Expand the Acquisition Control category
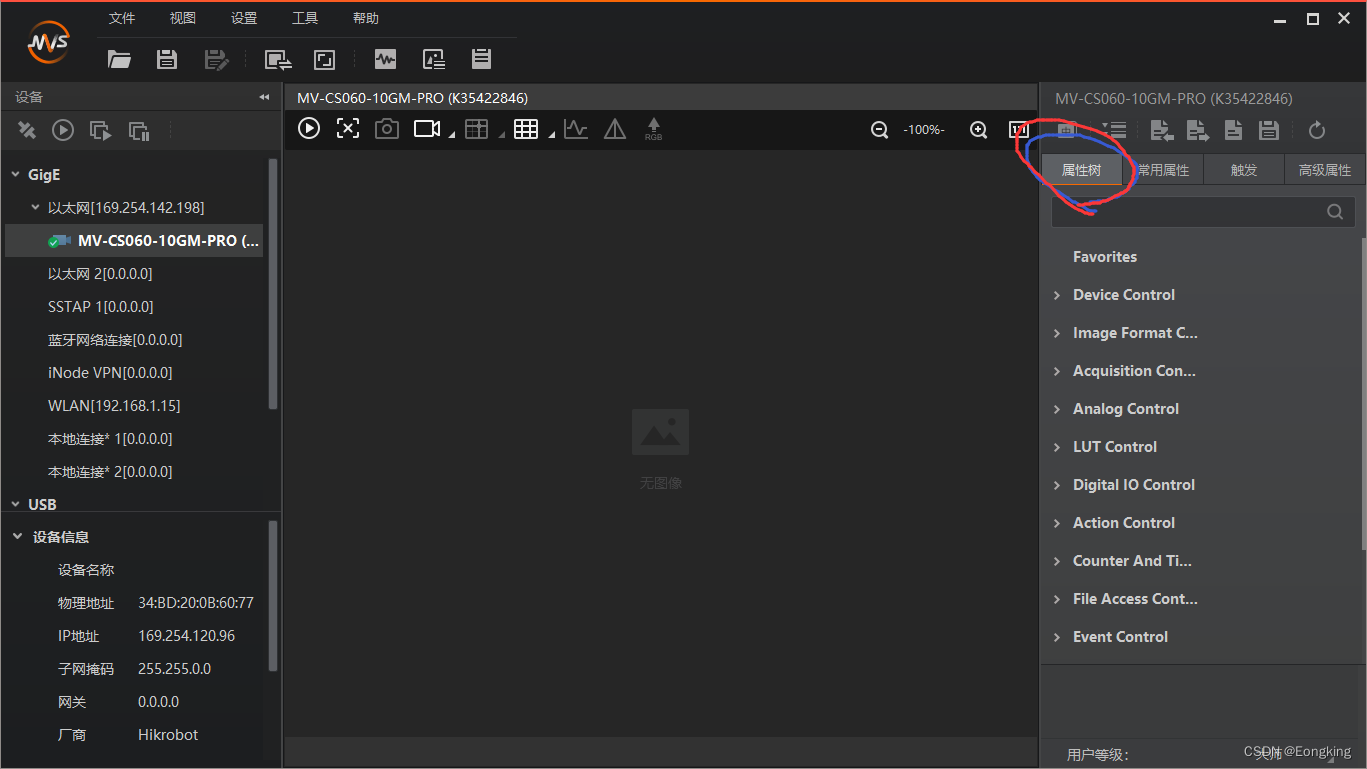The width and height of the screenshot is (1367, 769). coord(1057,371)
